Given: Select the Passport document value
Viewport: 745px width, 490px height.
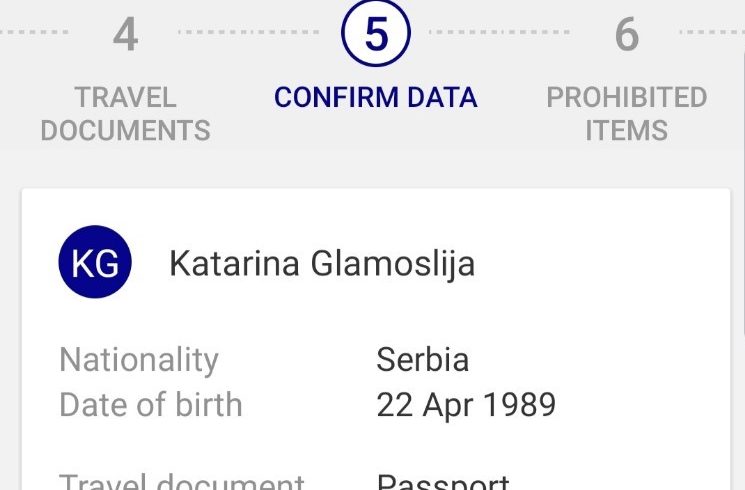Looking at the screenshot, I should pos(443,481).
